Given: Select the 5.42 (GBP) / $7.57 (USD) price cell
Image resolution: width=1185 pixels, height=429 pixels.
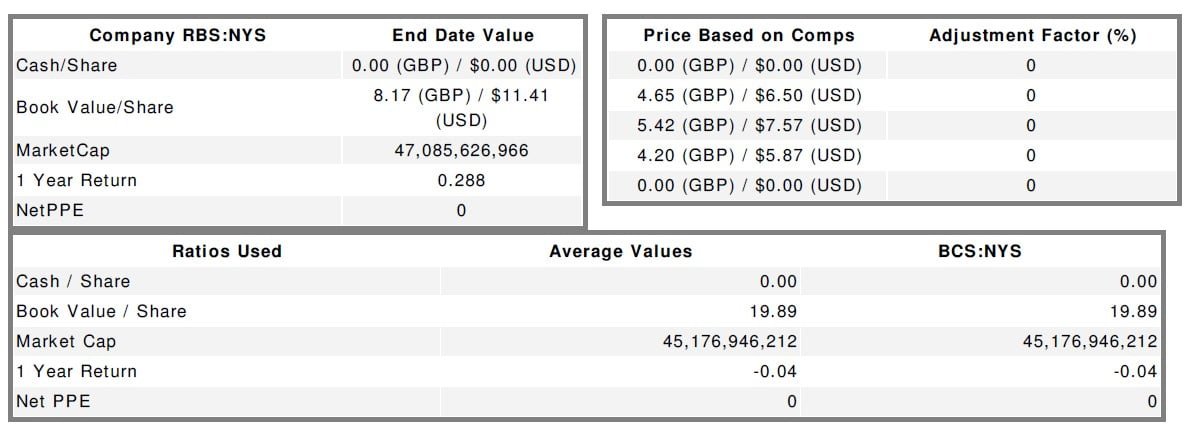Looking at the screenshot, I should click(749, 126).
